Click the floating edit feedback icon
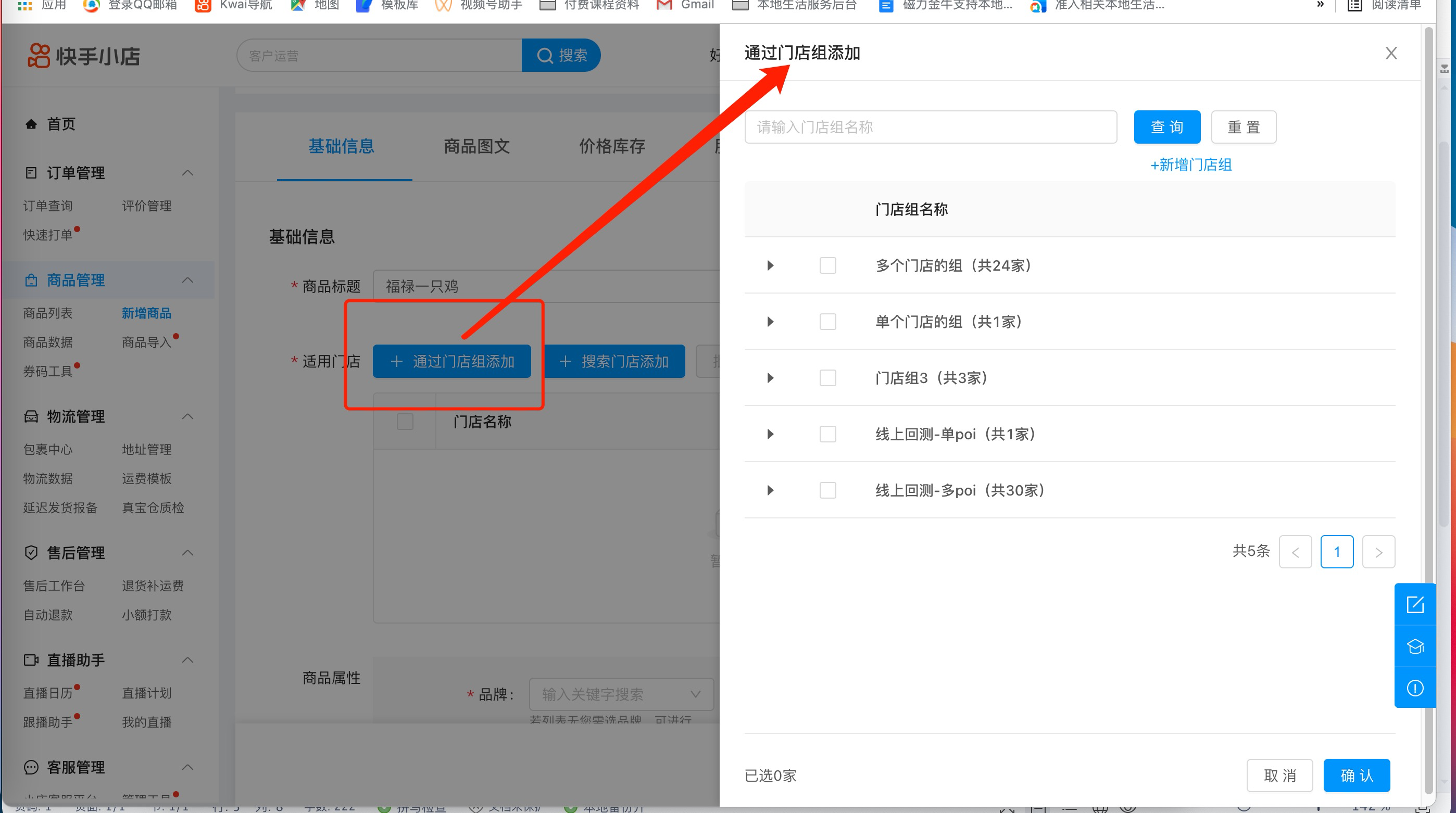This screenshot has height=813, width=1456. tap(1415, 604)
